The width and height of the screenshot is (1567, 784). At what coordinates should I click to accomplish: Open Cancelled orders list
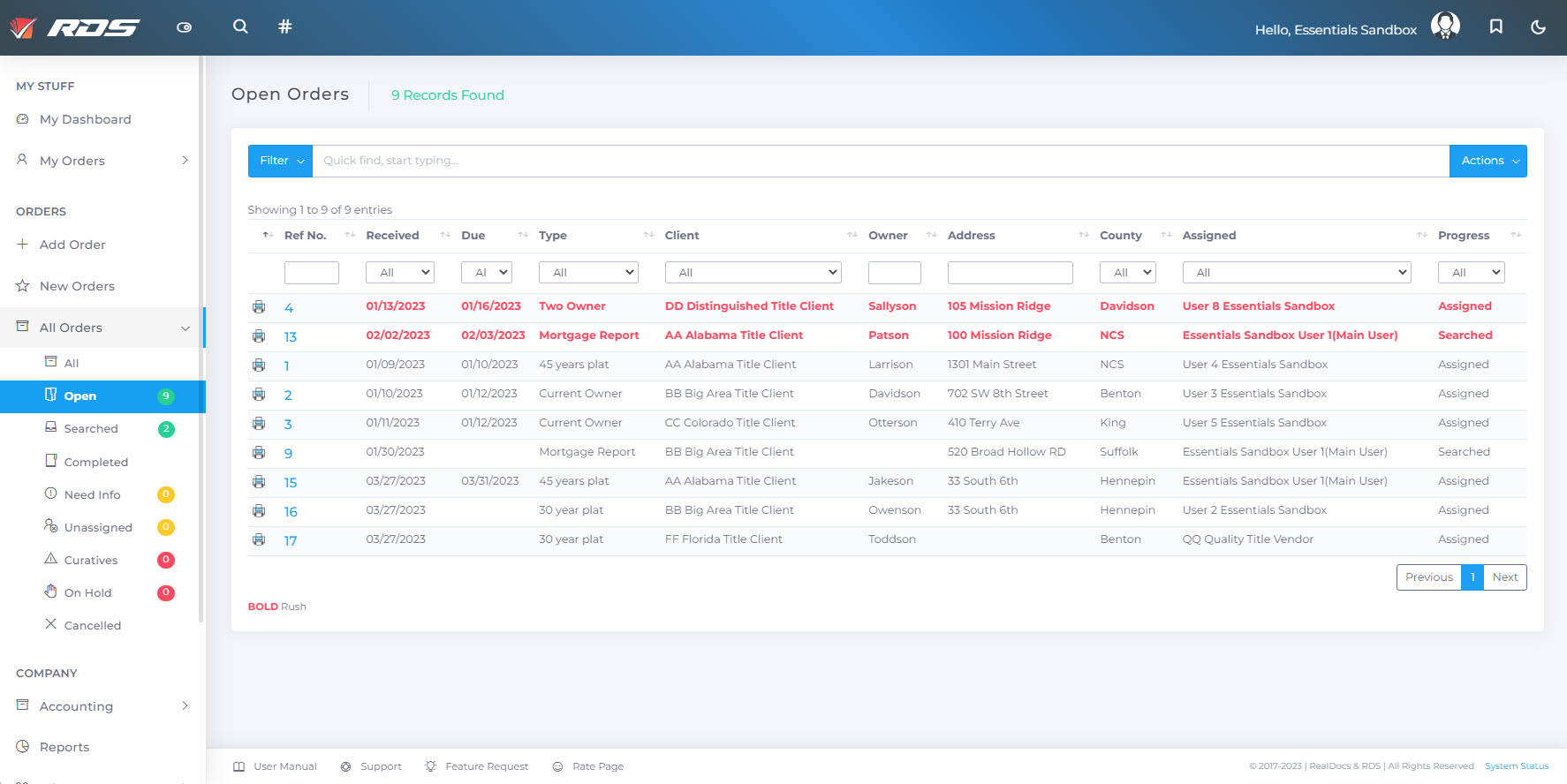(x=92, y=625)
